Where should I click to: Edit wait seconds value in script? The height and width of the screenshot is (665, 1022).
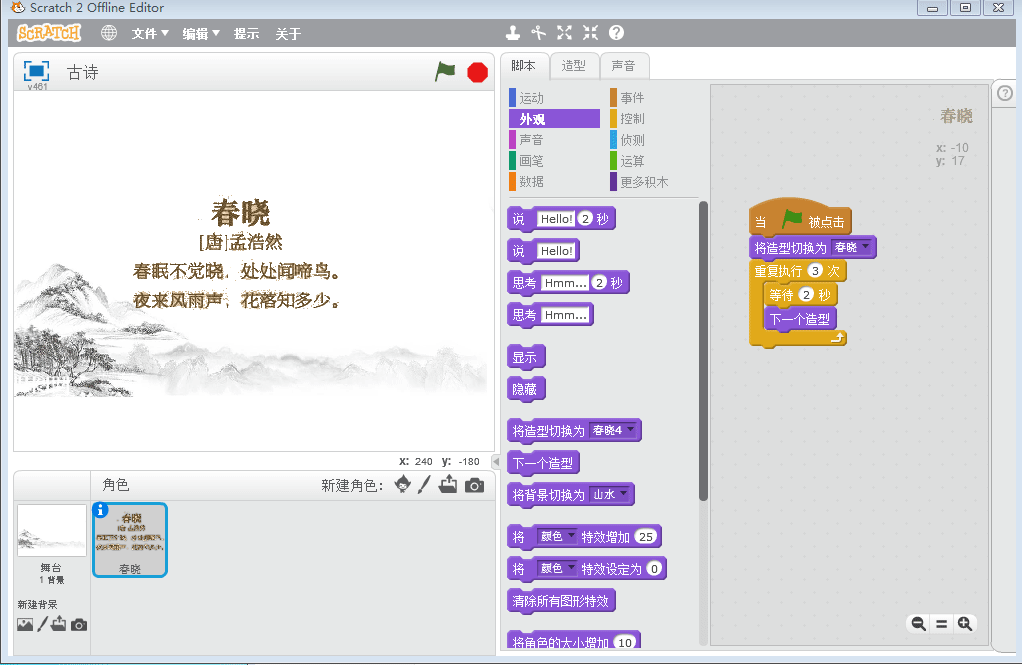click(x=806, y=295)
